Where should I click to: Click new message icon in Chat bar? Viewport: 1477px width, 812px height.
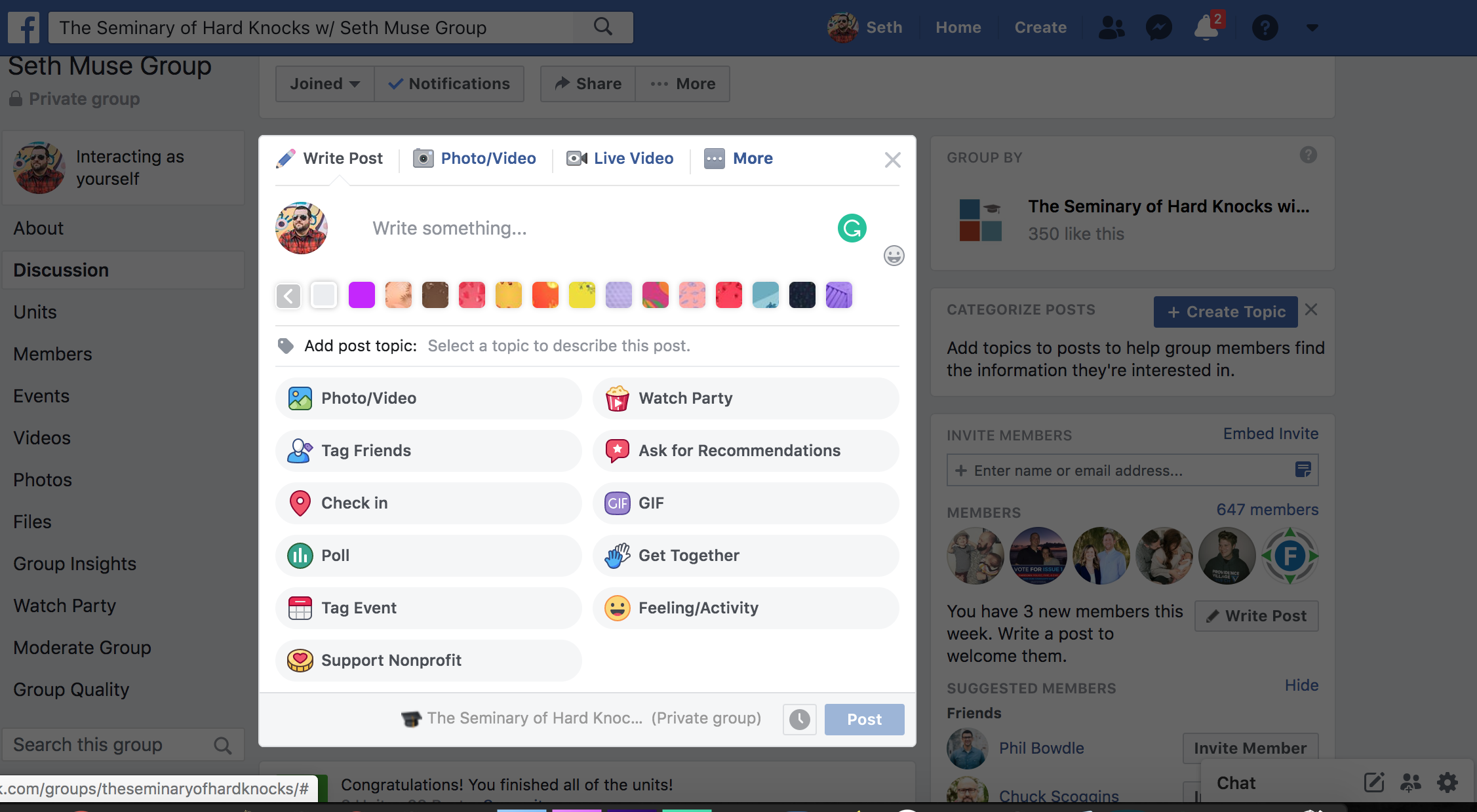coord(1374,783)
